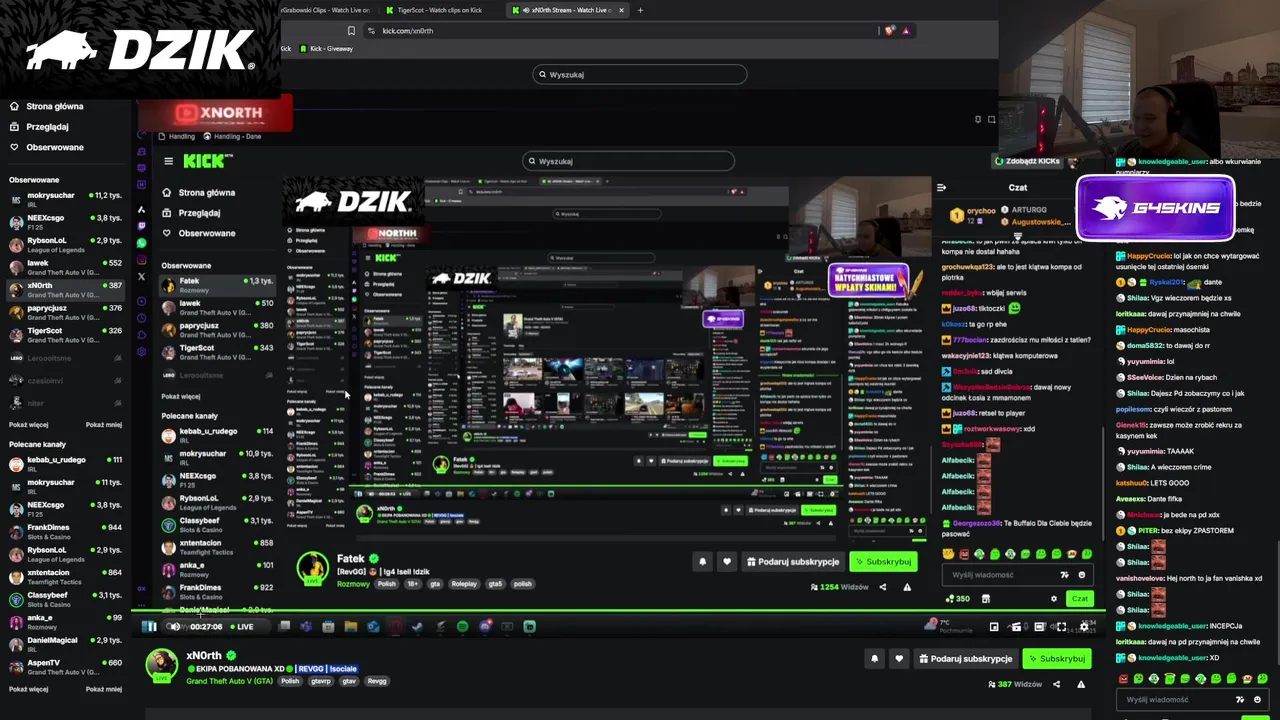1280x720 pixels.
Task: Open WhatsApp from the Opera sidebar strip
Action: tap(141, 243)
